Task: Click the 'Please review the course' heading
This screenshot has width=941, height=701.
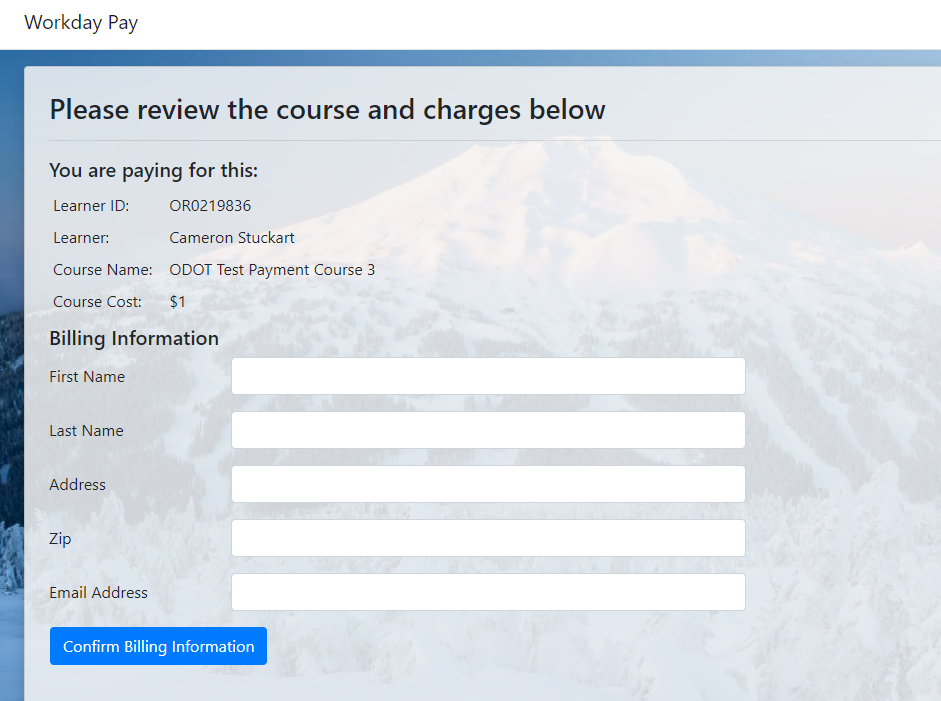Action: pyautogui.click(x=327, y=109)
